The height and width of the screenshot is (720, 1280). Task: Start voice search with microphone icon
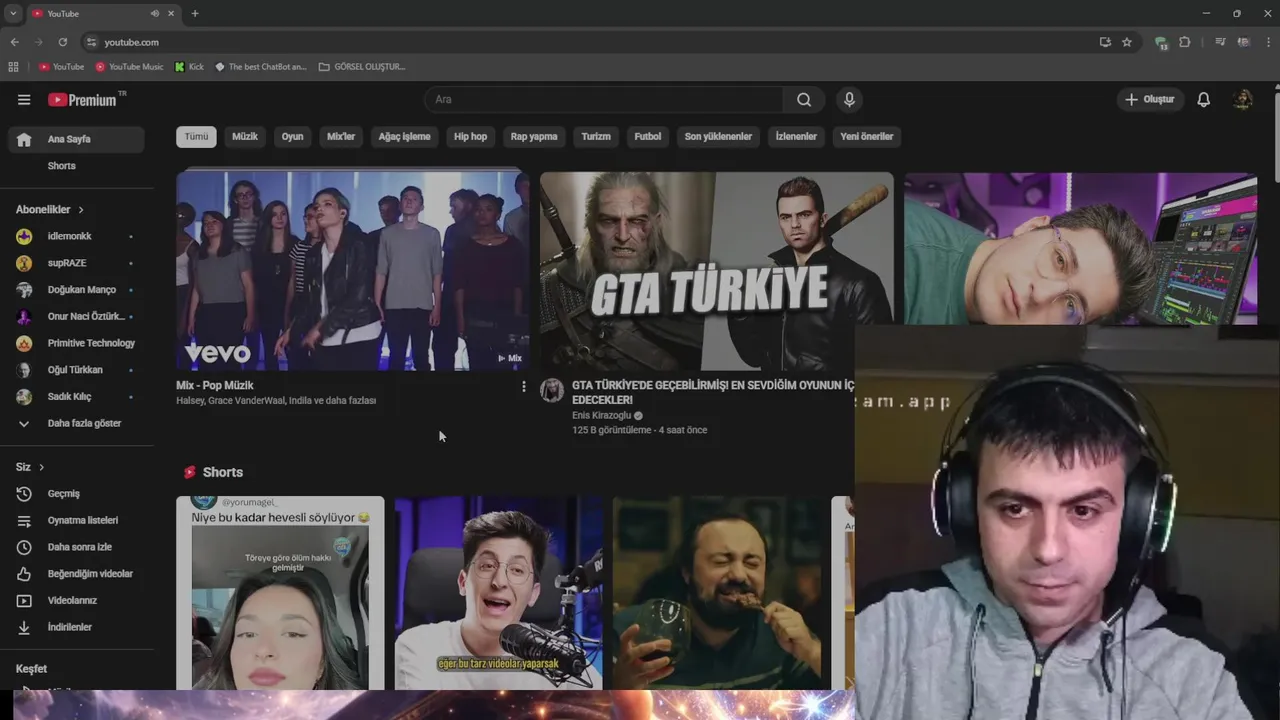point(849,99)
